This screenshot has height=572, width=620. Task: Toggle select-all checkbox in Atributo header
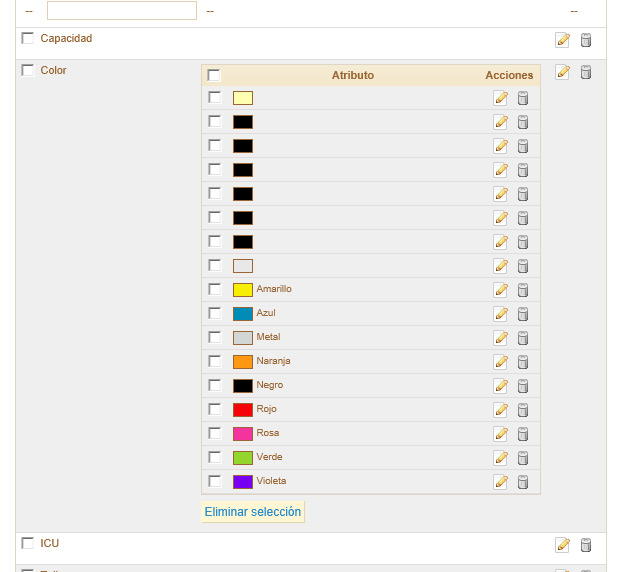pyautogui.click(x=214, y=75)
